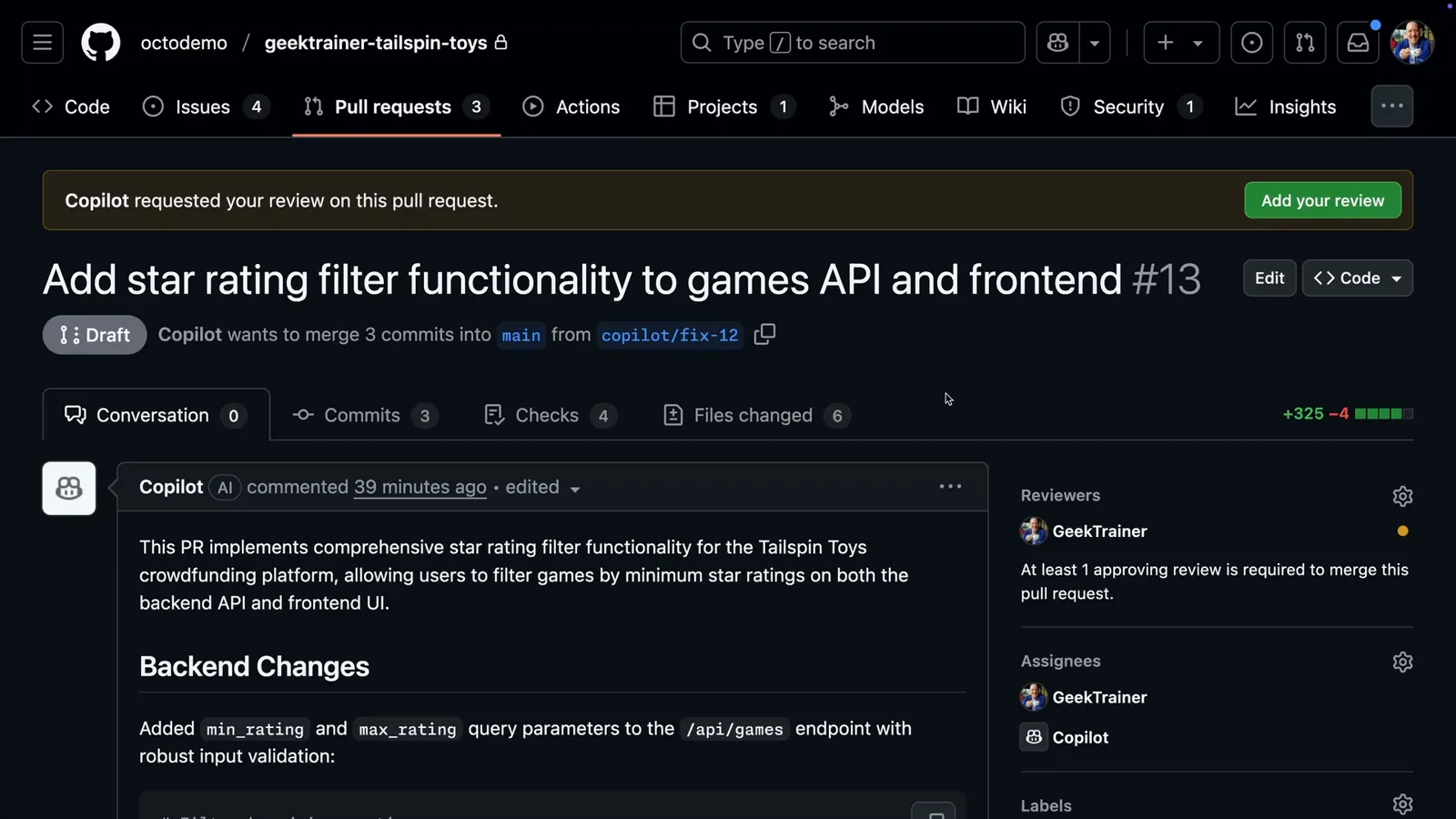
Task: Open the copilot/fix-12 branch link
Action: coord(670,335)
